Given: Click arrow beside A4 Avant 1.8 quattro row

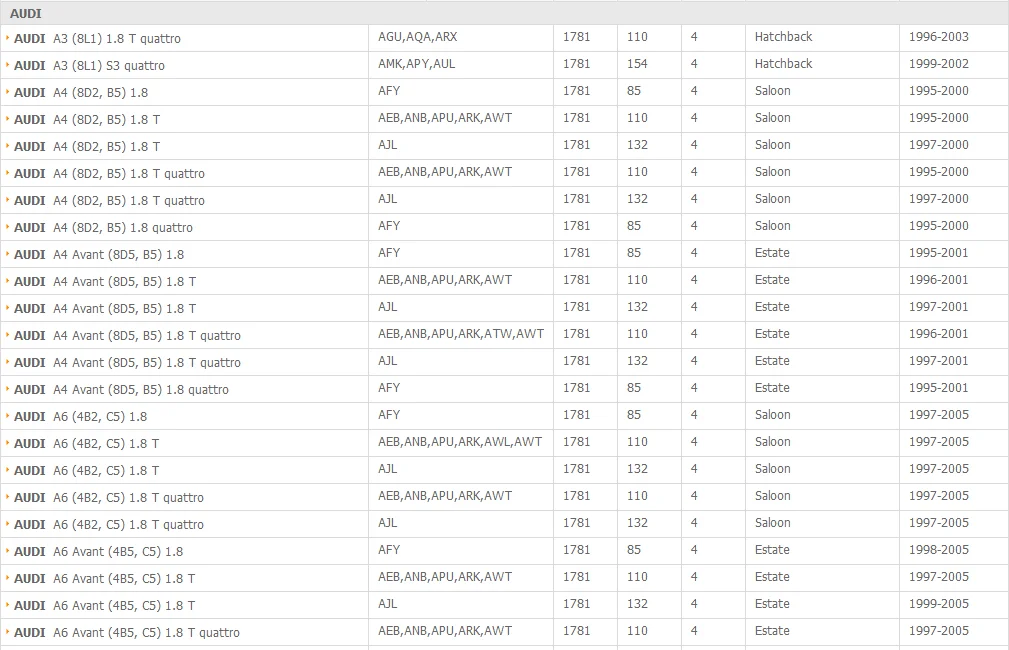Looking at the screenshot, I should (7, 389).
